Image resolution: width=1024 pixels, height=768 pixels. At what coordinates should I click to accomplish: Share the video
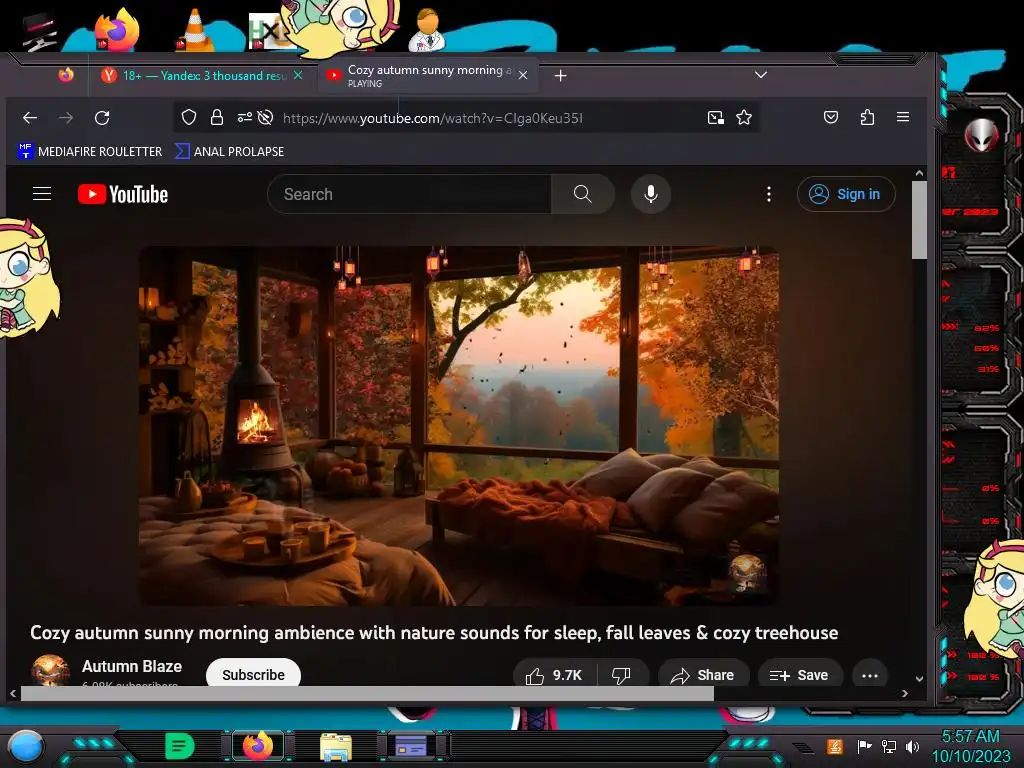point(703,675)
